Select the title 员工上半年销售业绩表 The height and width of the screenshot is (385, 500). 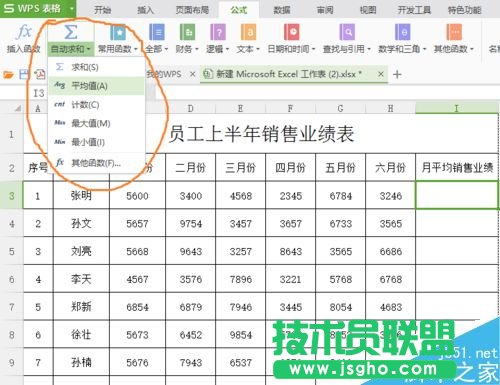tap(262, 134)
